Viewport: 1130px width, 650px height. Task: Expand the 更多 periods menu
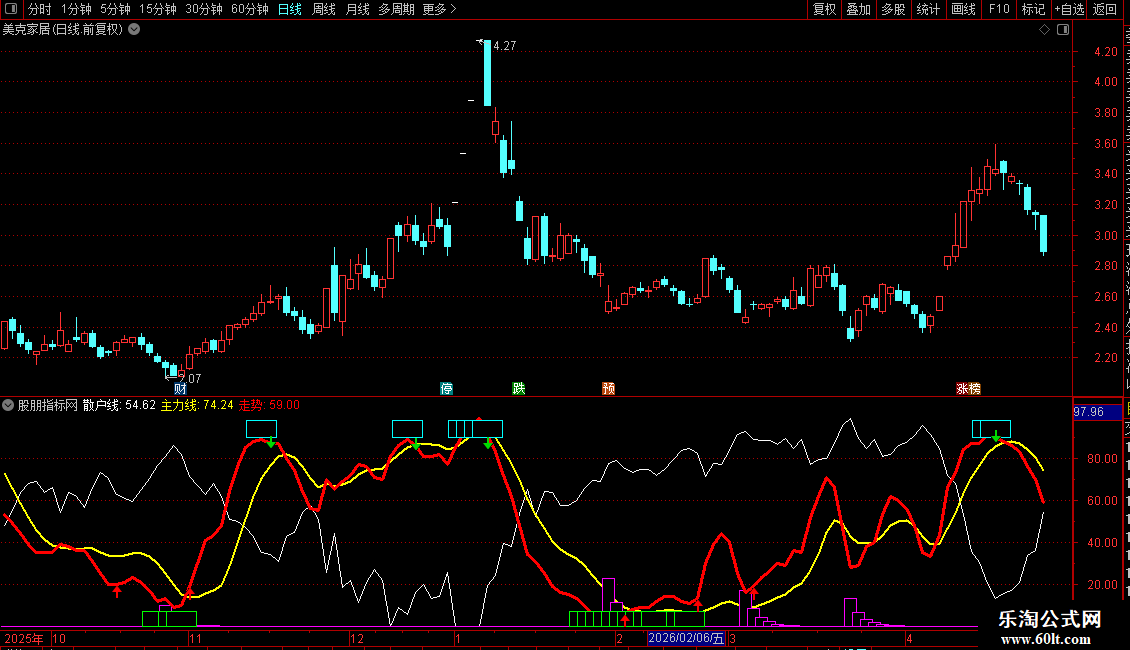(x=440, y=9)
